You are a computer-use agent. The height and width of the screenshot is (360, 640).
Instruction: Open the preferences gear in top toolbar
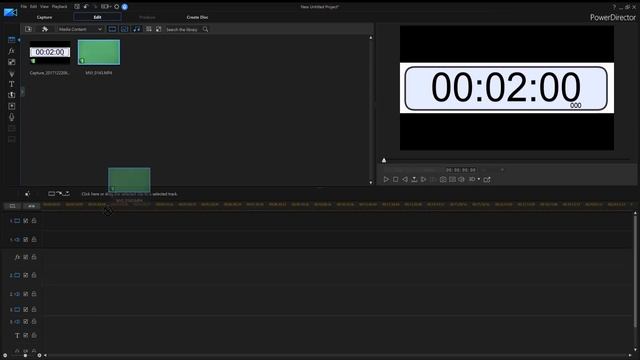(116, 7)
